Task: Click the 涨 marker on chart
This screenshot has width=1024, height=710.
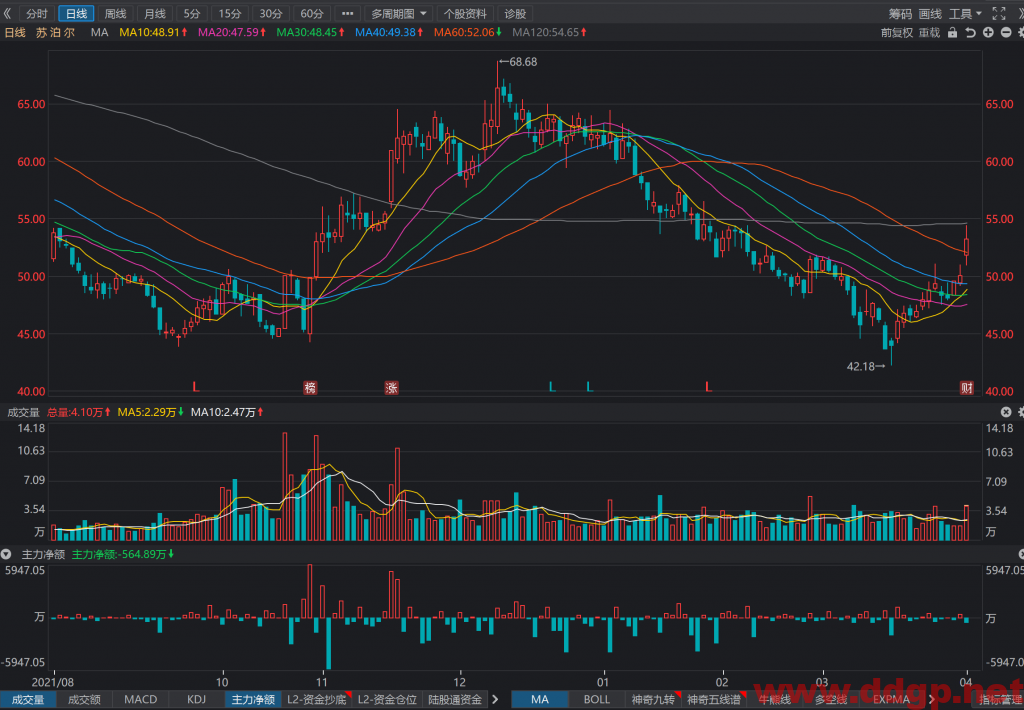Action: (x=391, y=388)
